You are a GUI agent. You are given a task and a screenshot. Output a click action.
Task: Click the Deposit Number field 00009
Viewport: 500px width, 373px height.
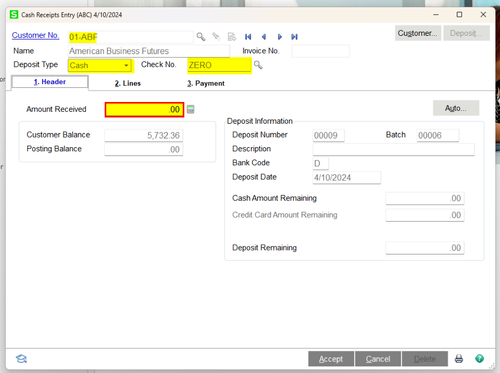pos(328,135)
